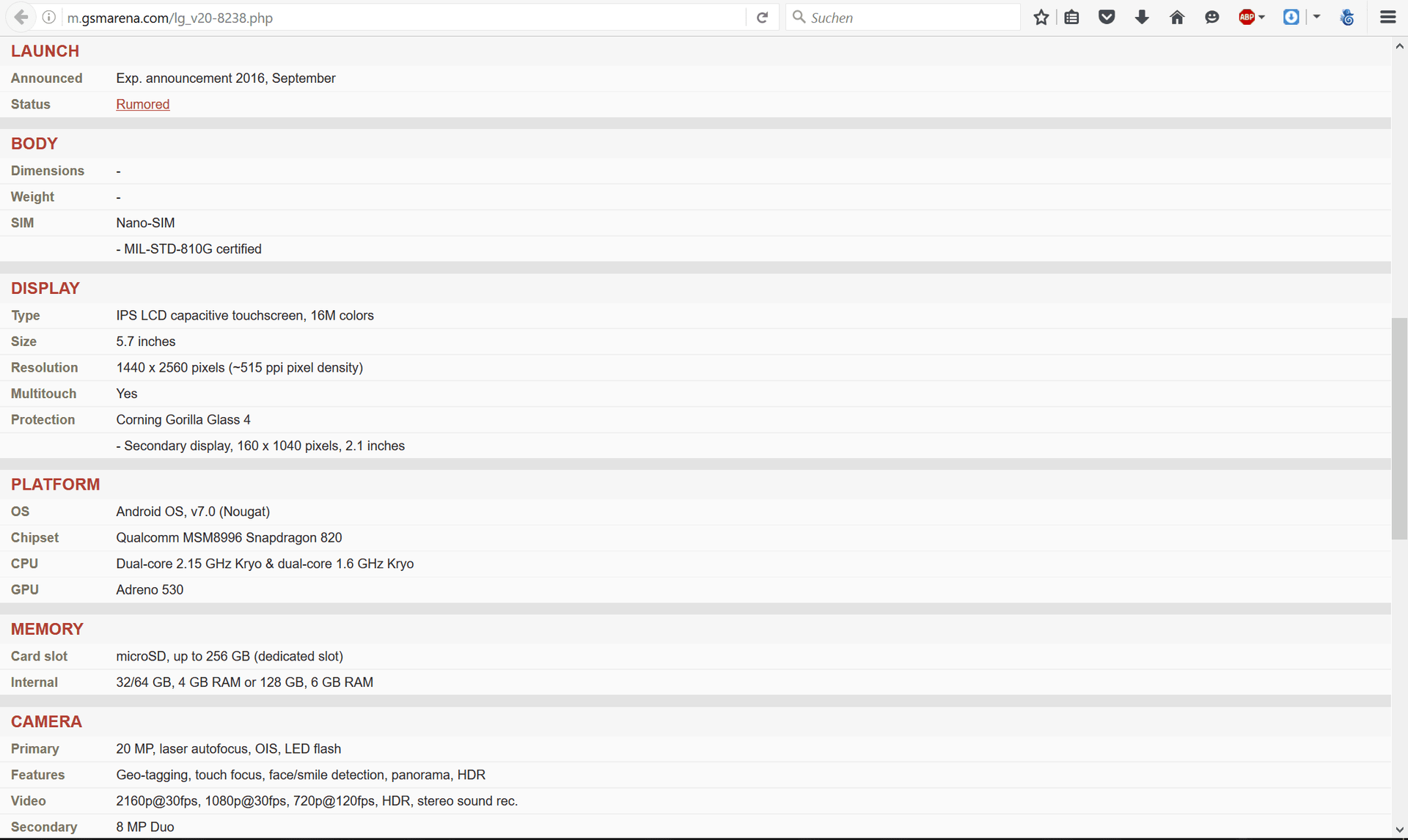
Task: Click the vertical scrollbar thumb
Action: pos(1399,429)
